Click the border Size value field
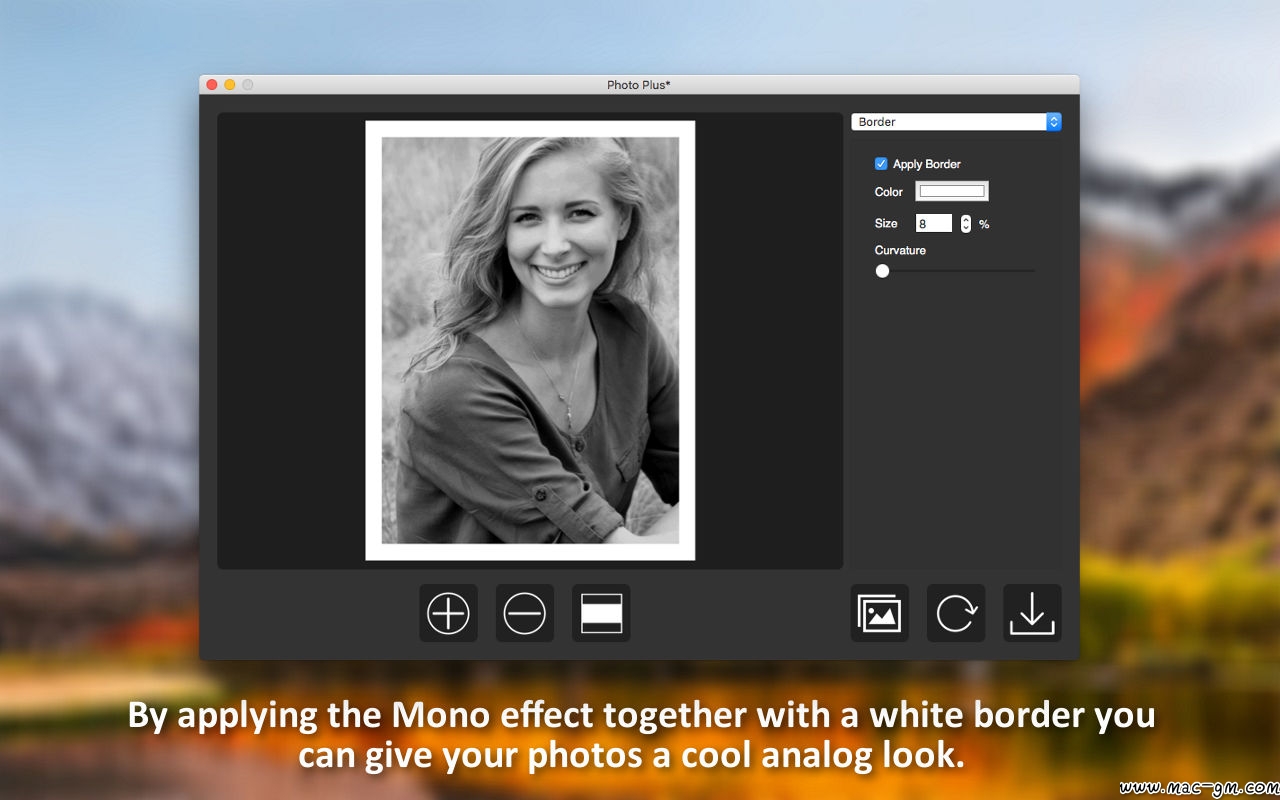This screenshot has height=800, width=1280. 934,224
